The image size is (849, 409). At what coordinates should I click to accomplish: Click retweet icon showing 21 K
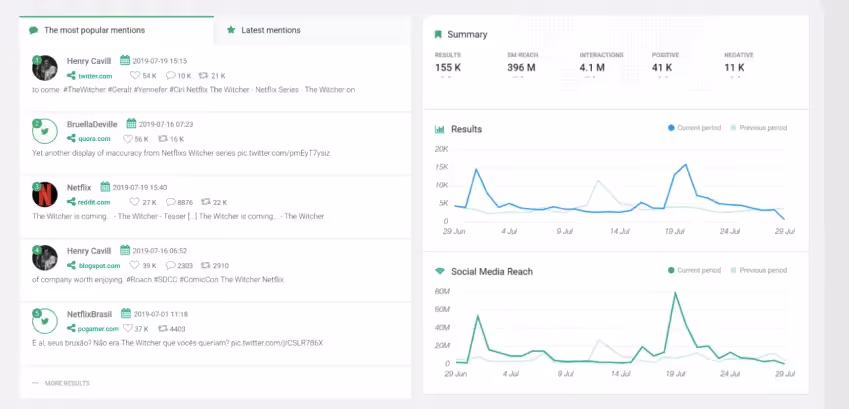[204, 76]
